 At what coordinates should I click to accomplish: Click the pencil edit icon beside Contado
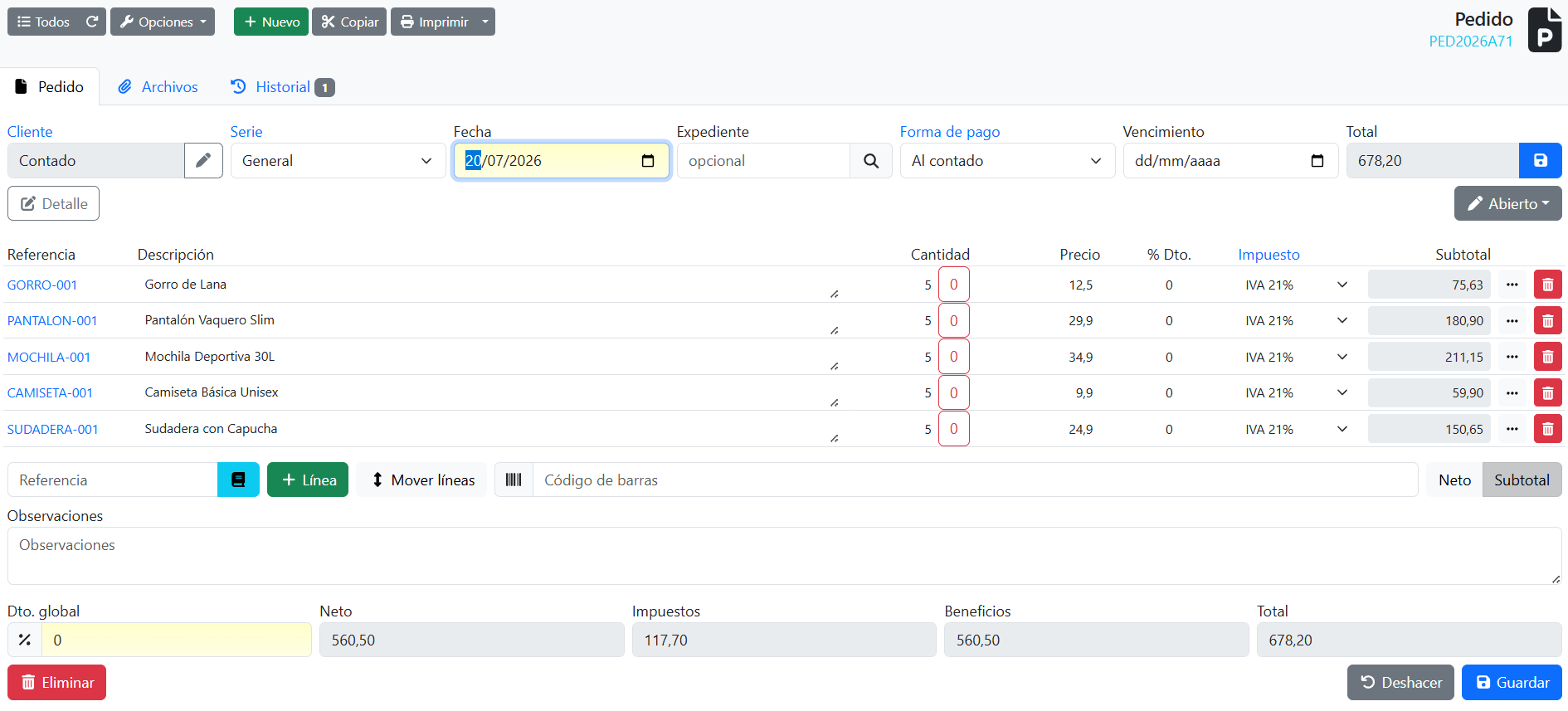tap(203, 161)
